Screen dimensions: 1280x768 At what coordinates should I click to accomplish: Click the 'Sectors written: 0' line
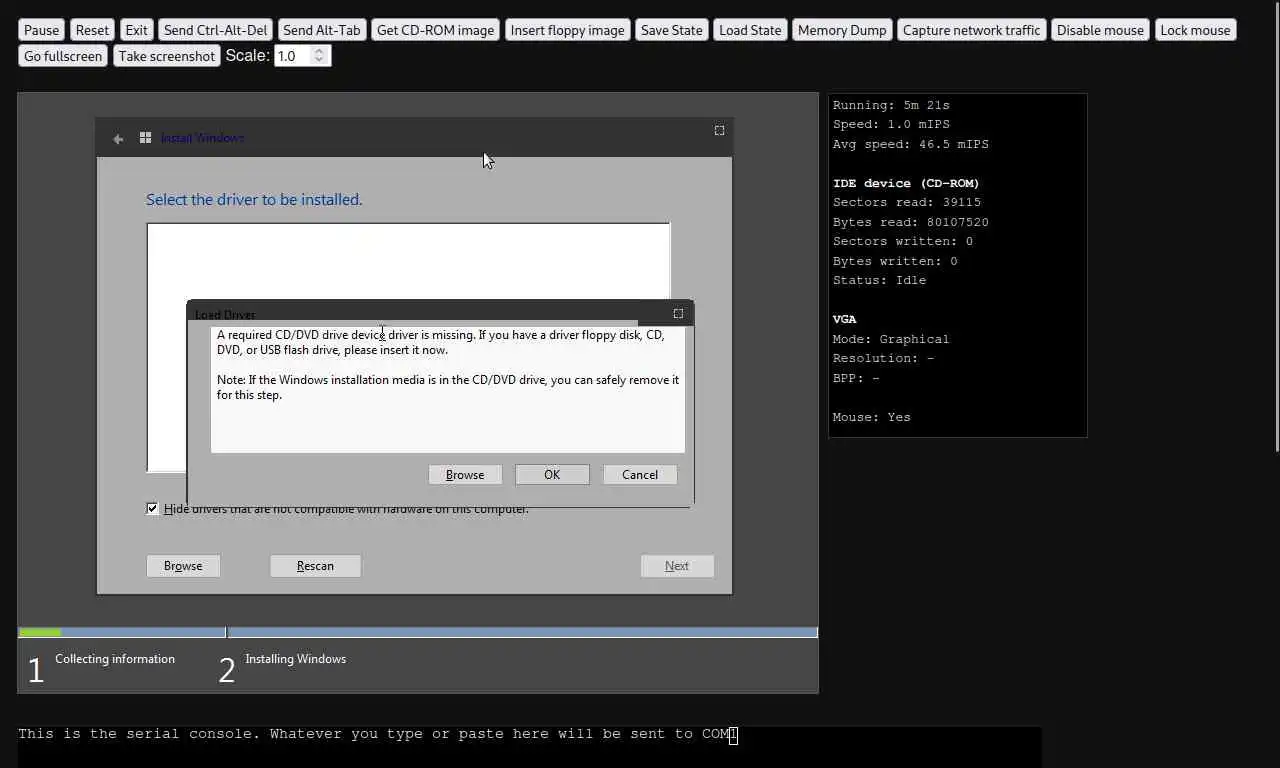tap(903, 241)
